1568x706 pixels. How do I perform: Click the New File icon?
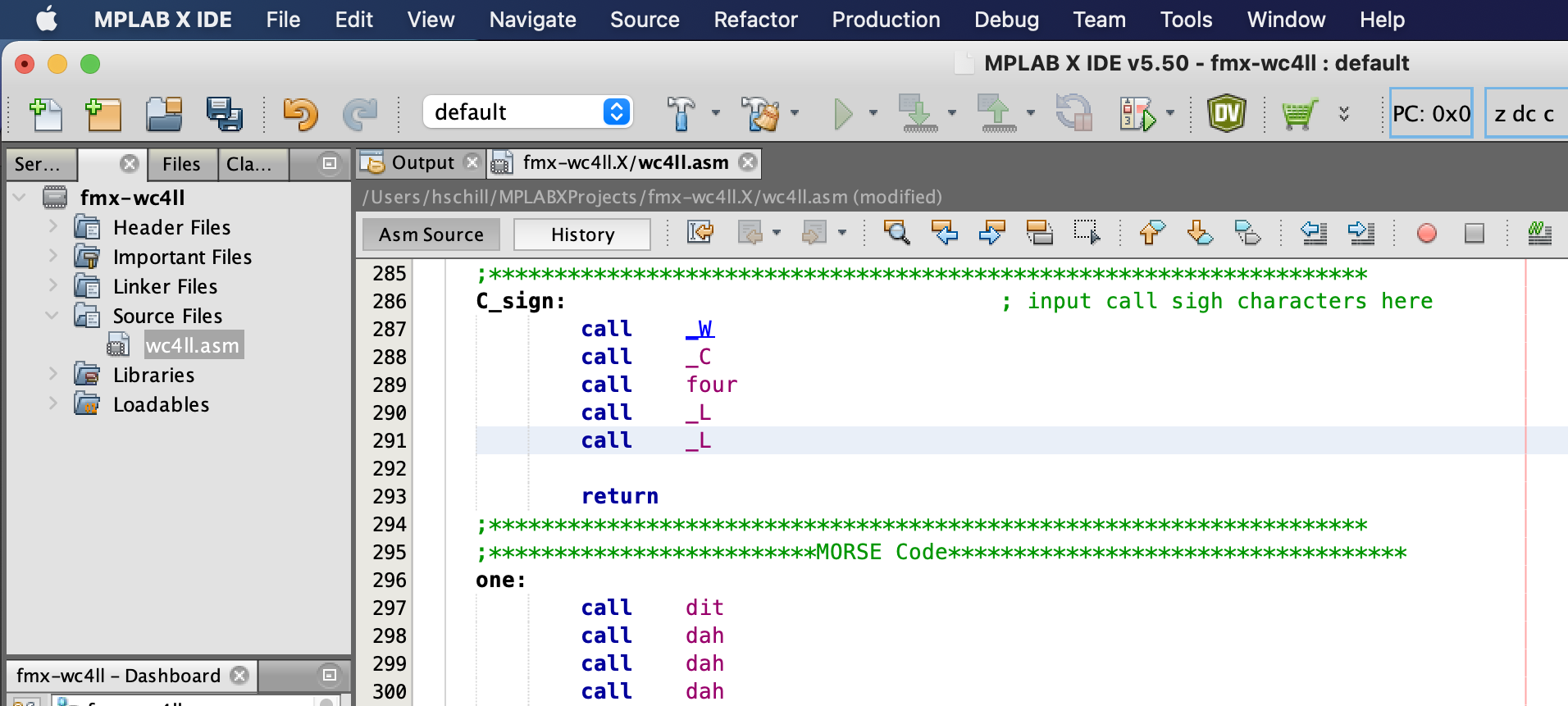(x=46, y=114)
